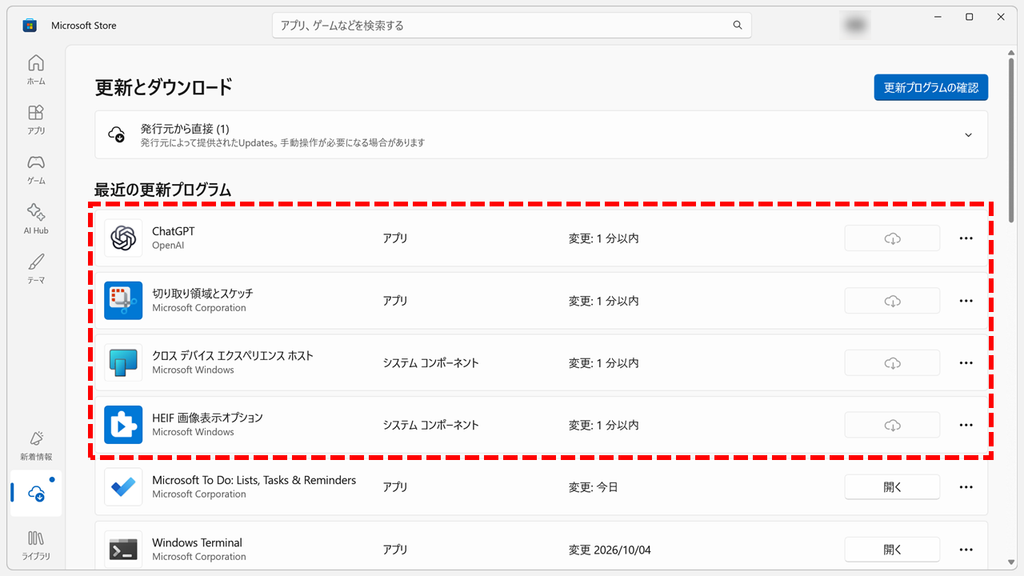Click the 更新とダウンロード page heading
This screenshot has width=1024, height=576.
pyautogui.click(x=163, y=88)
